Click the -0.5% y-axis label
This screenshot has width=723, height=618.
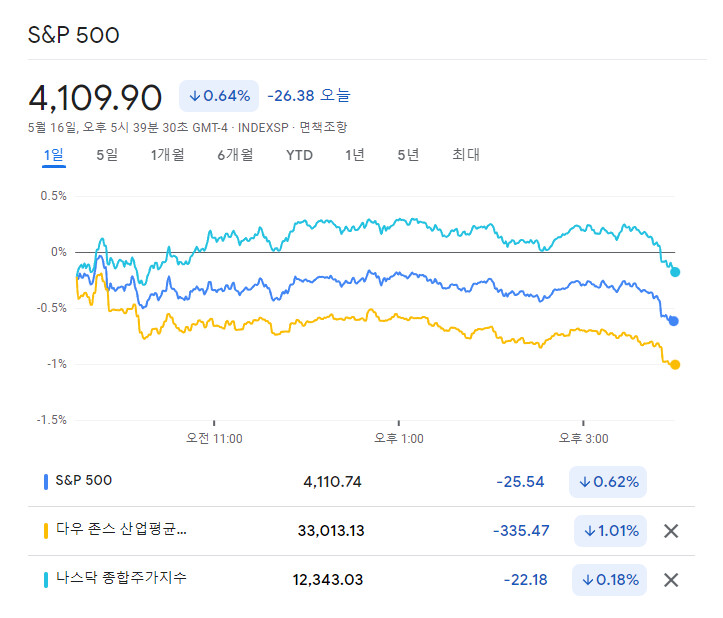[52, 308]
